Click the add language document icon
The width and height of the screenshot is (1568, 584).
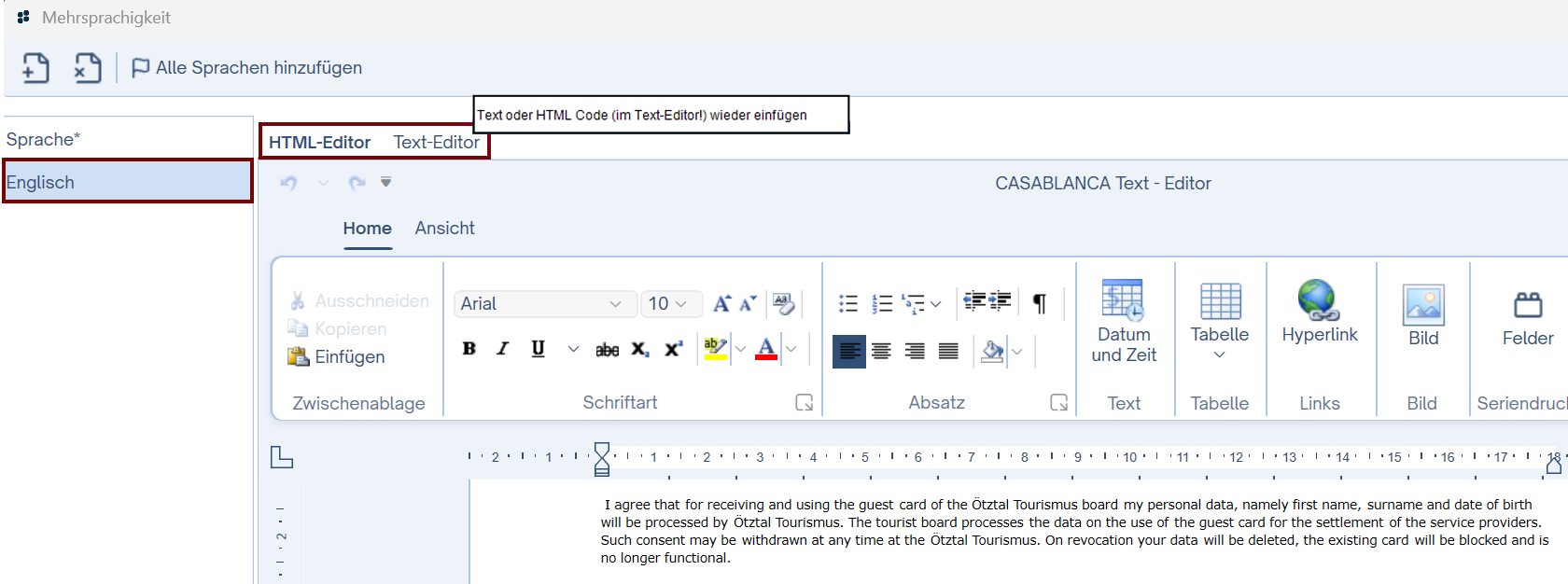(x=36, y=67)
